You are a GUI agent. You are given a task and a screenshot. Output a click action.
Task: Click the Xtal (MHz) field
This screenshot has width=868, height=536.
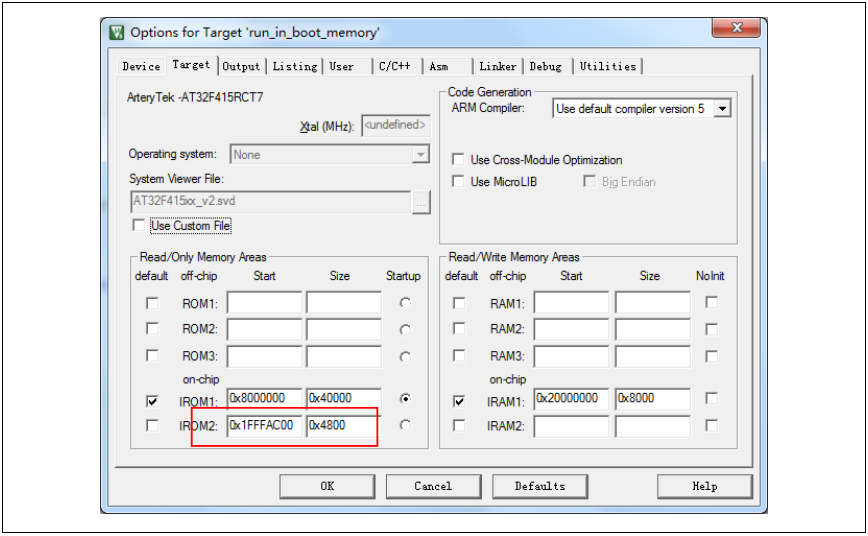click(395, 125)
